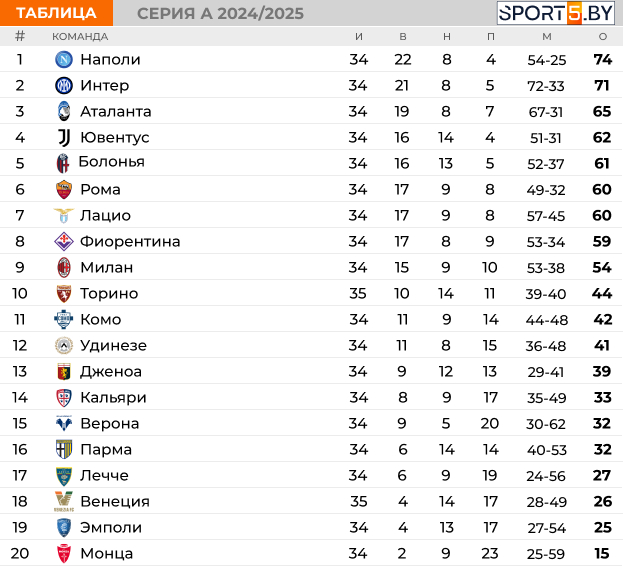Click the Venezia logo icon
The image size is (623, 566).
pos(64,501)
